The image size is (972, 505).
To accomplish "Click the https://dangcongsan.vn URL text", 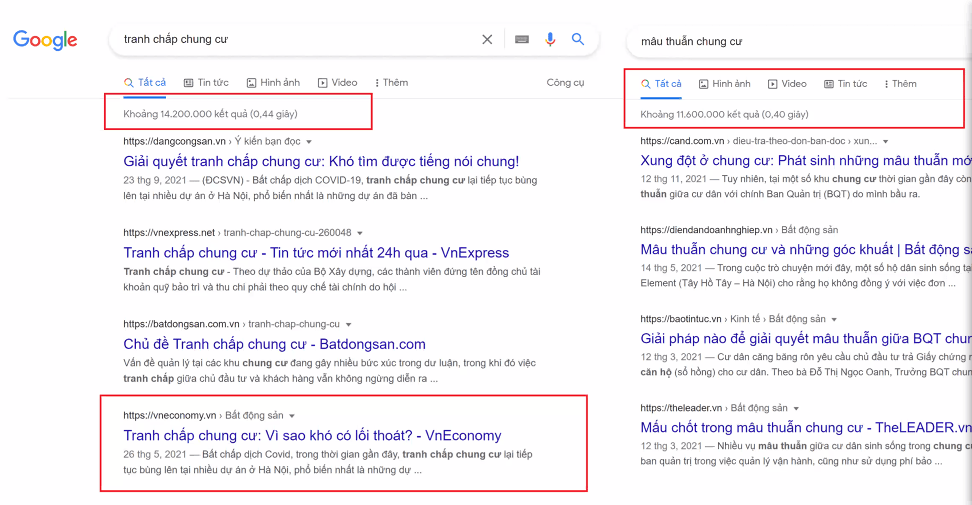I will [174, 141].
